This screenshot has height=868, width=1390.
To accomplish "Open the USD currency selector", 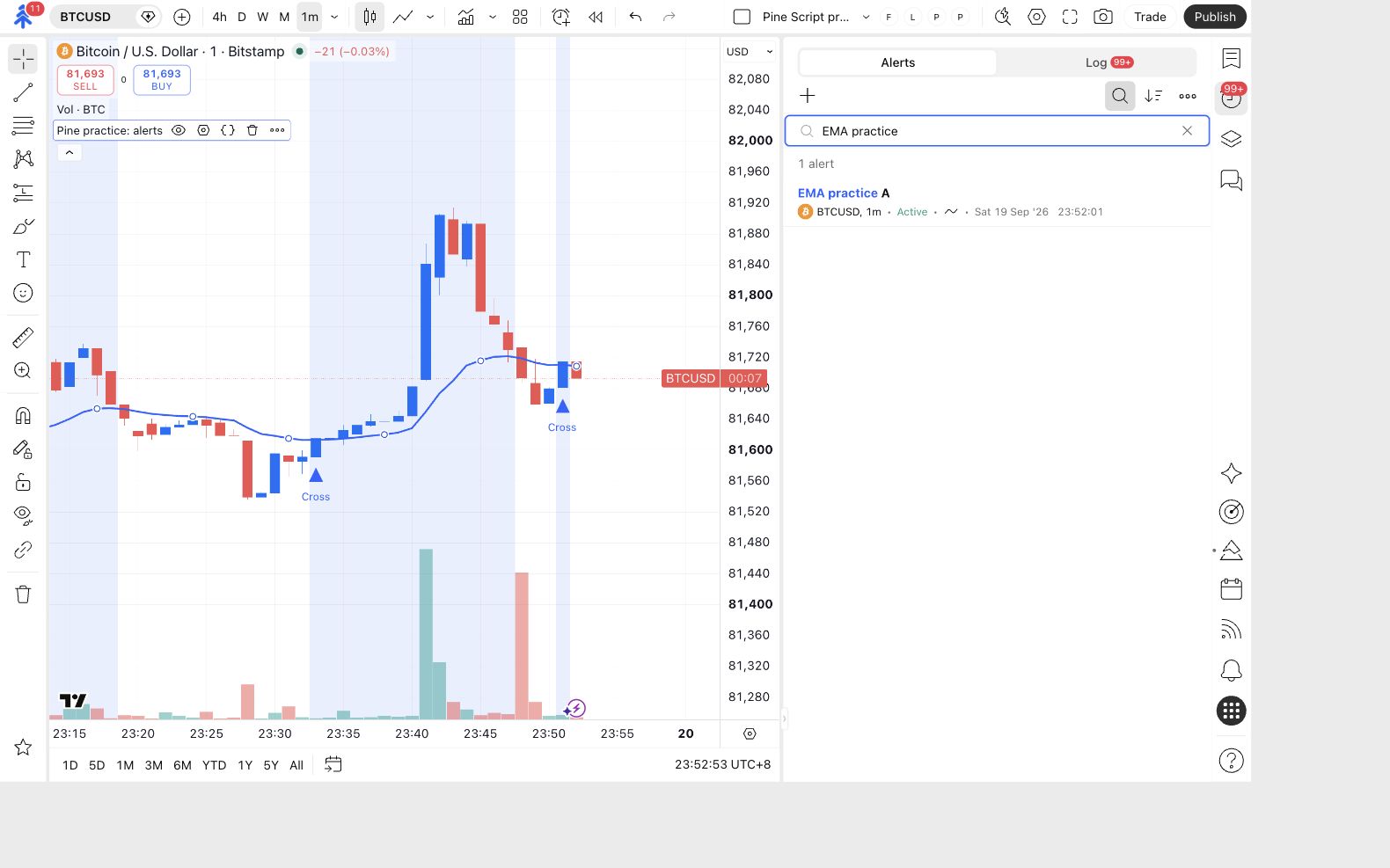I will 750,52.
